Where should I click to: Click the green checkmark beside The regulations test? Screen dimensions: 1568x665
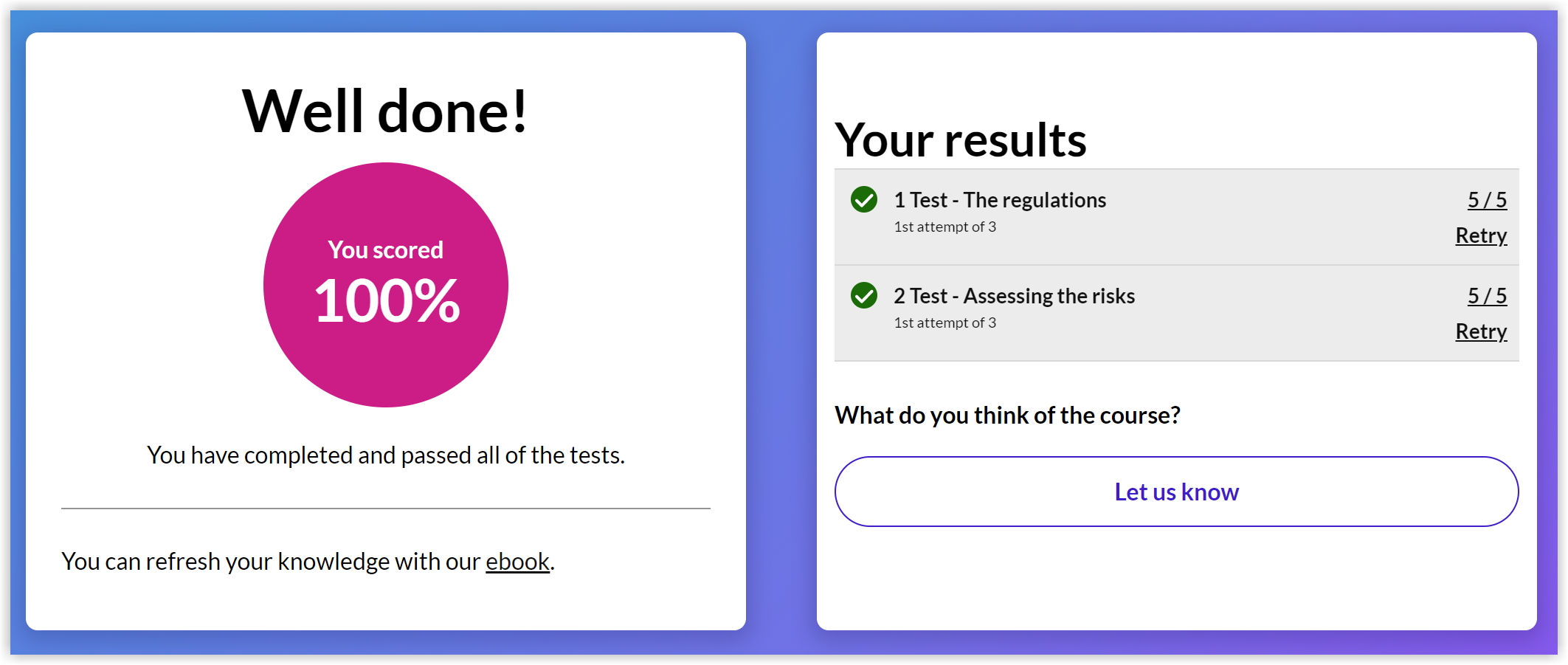pyautogui.click(x=863, y=199)
